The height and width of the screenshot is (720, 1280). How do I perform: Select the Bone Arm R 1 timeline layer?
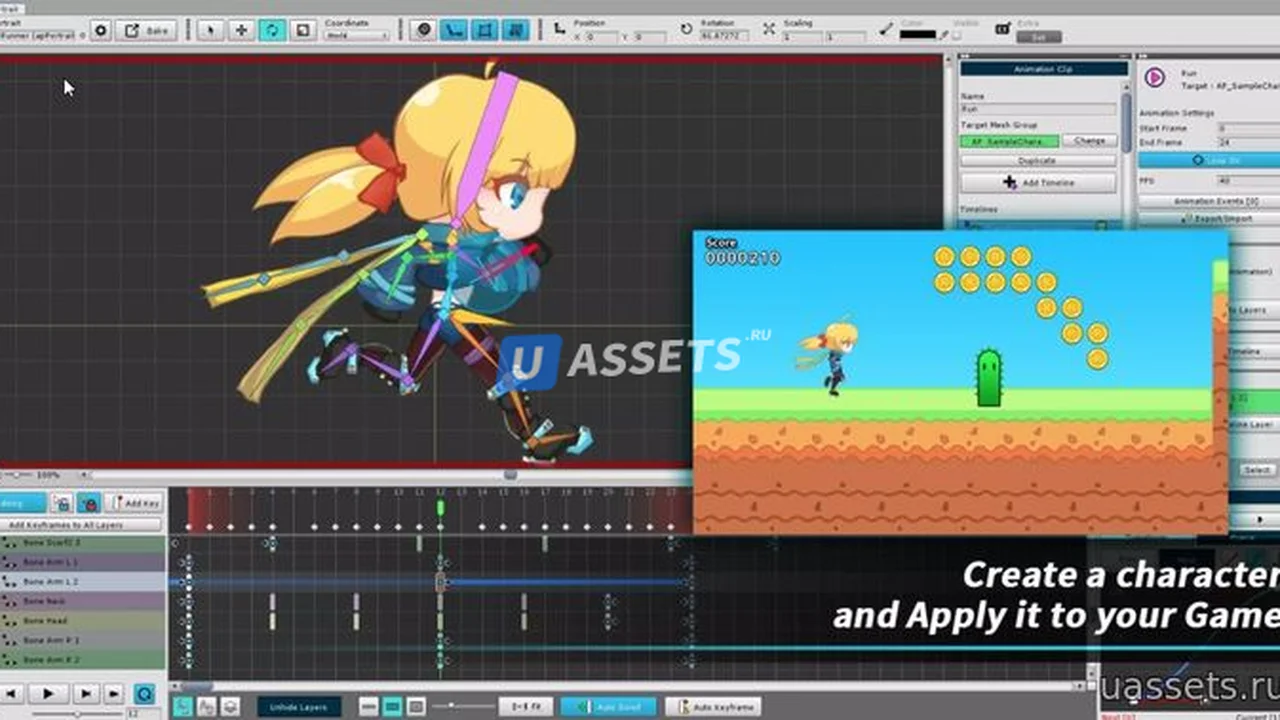[x=83, y=640]
